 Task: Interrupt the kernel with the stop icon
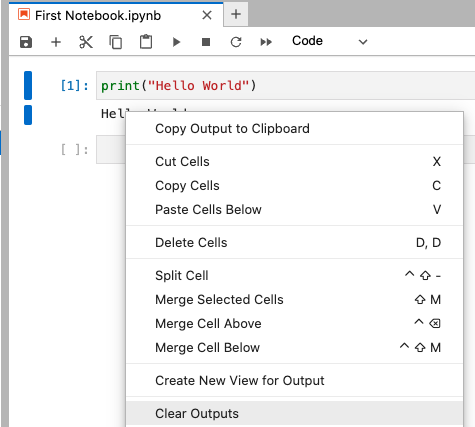coord(206,42)
